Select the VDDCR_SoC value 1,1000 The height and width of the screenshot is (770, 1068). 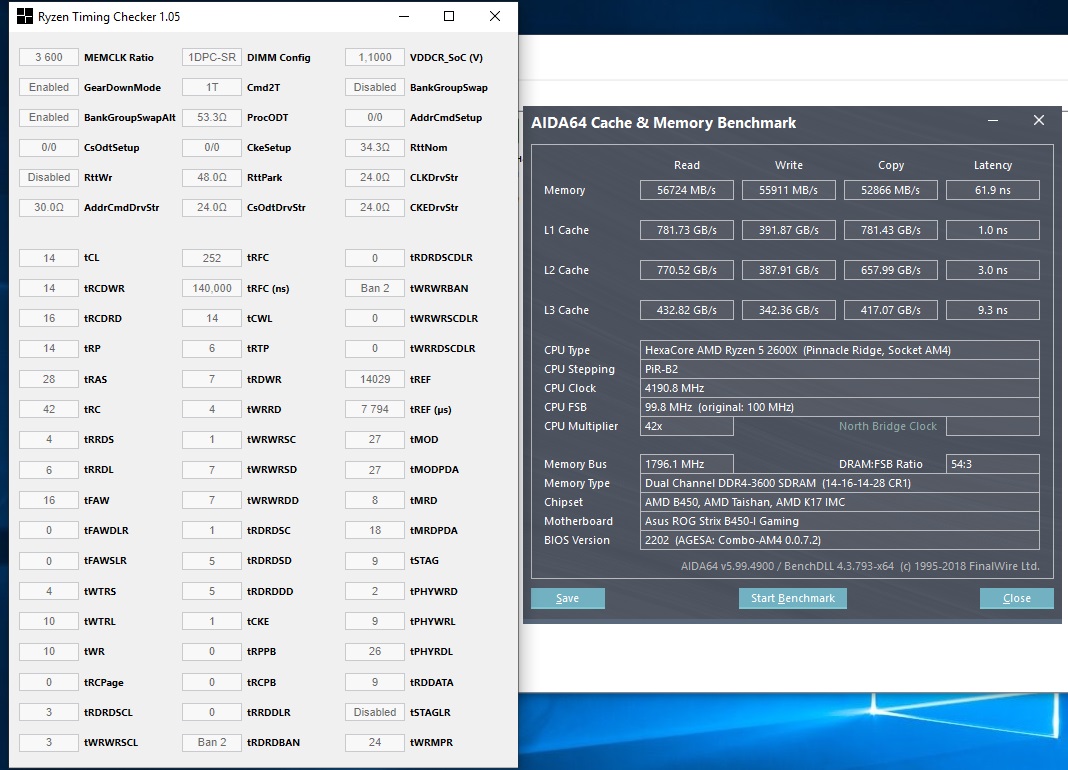375,57
